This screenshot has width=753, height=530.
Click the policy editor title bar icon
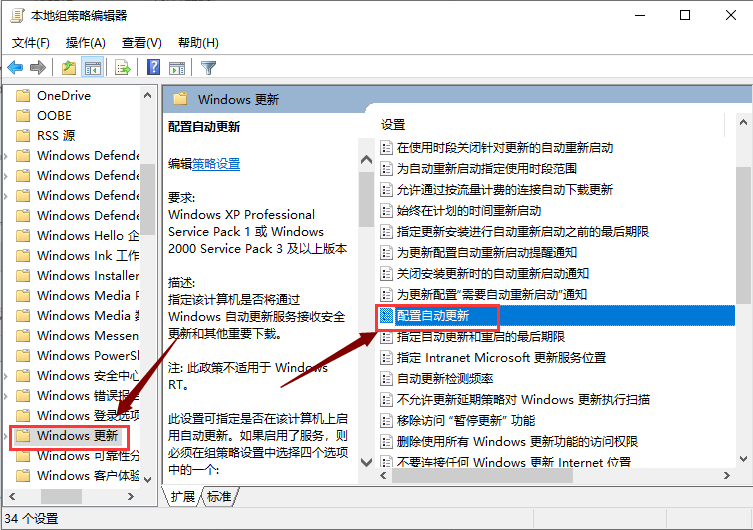pos(17,16)
